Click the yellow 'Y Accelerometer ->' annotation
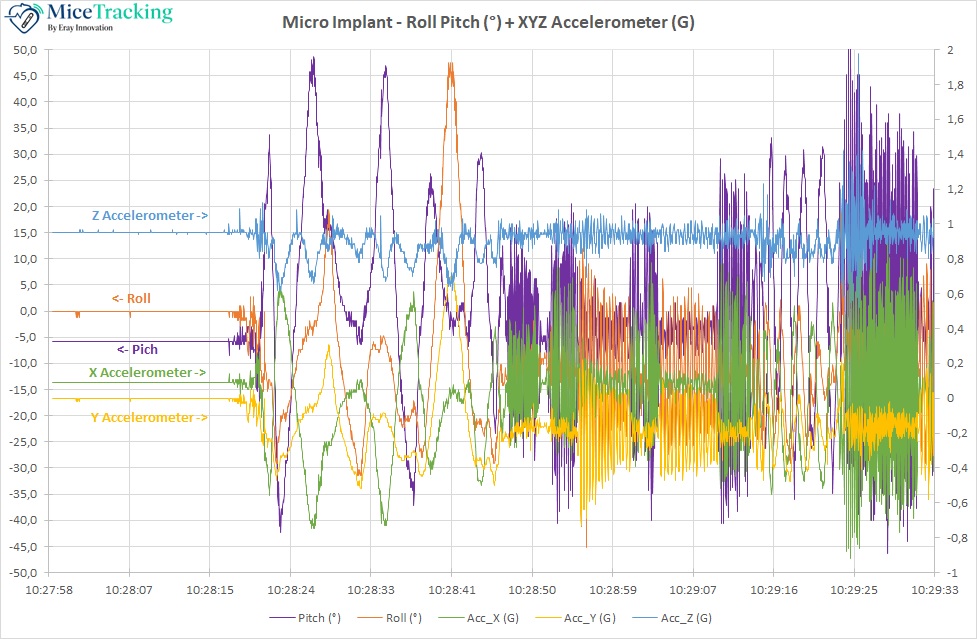The height and width of the screenshot is (639, 977). 149,417
